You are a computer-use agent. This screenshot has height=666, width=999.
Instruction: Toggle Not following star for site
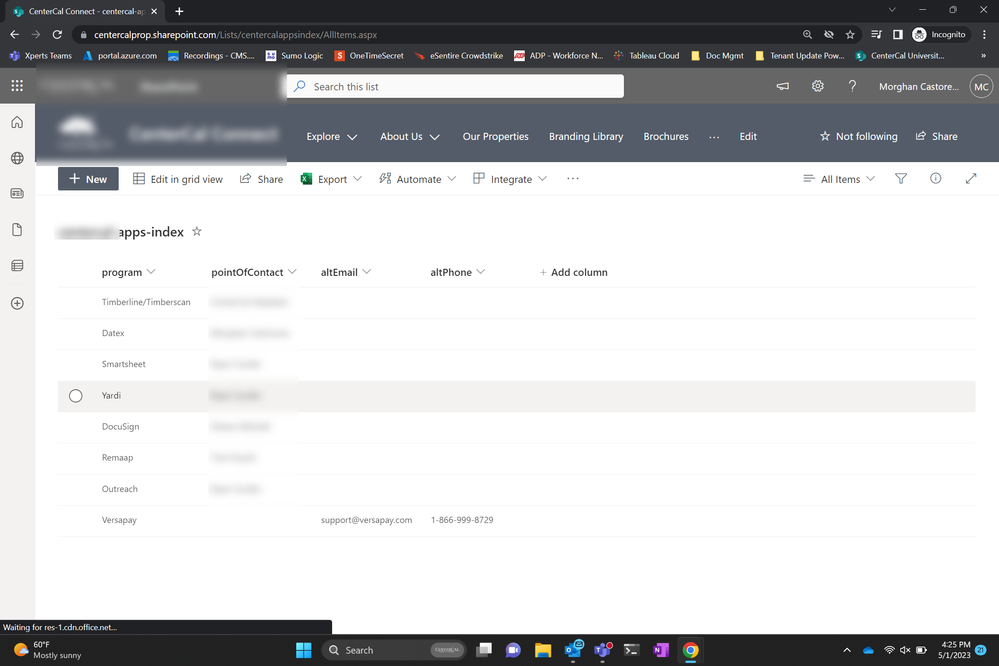tap(858, 136)
